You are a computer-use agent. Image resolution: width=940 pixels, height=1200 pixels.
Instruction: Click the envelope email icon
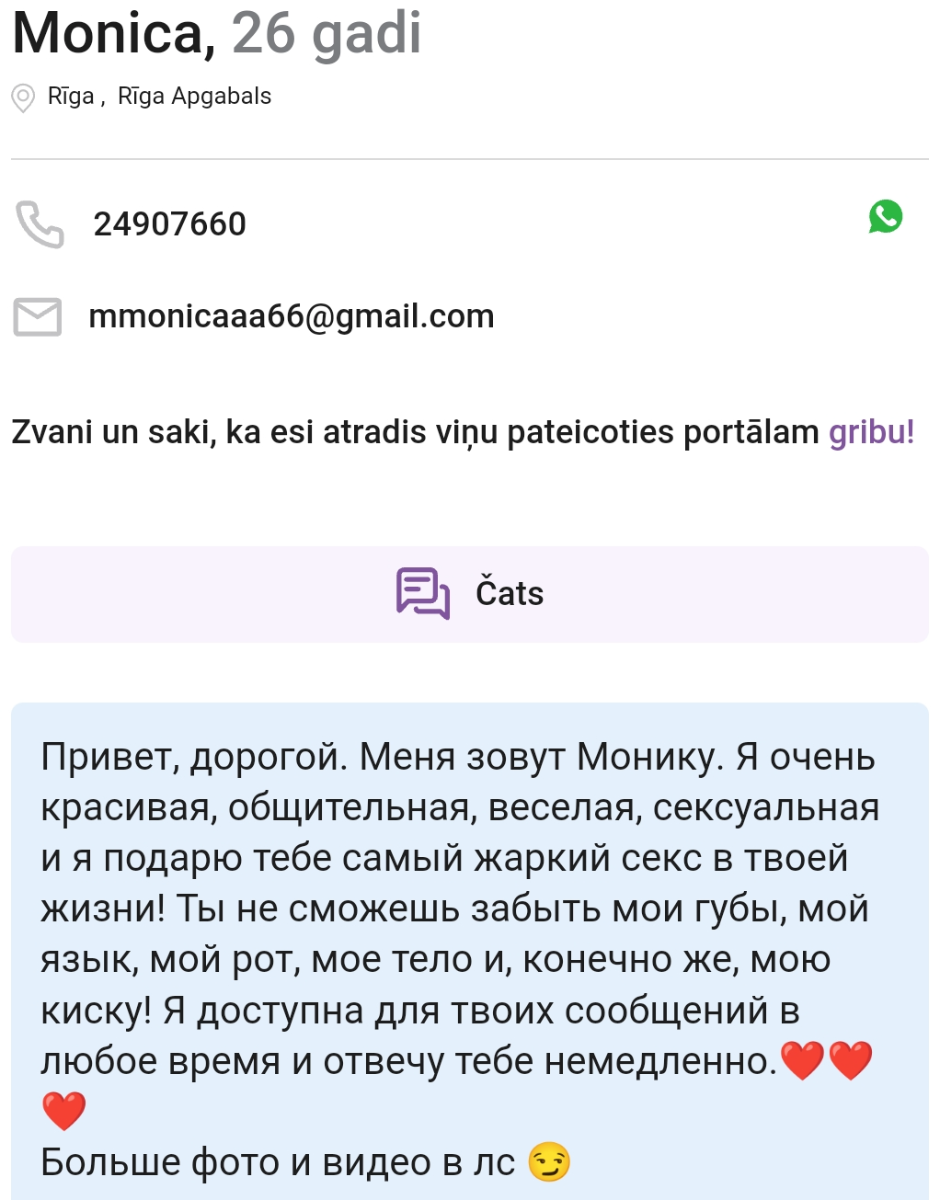pos(37,317)
